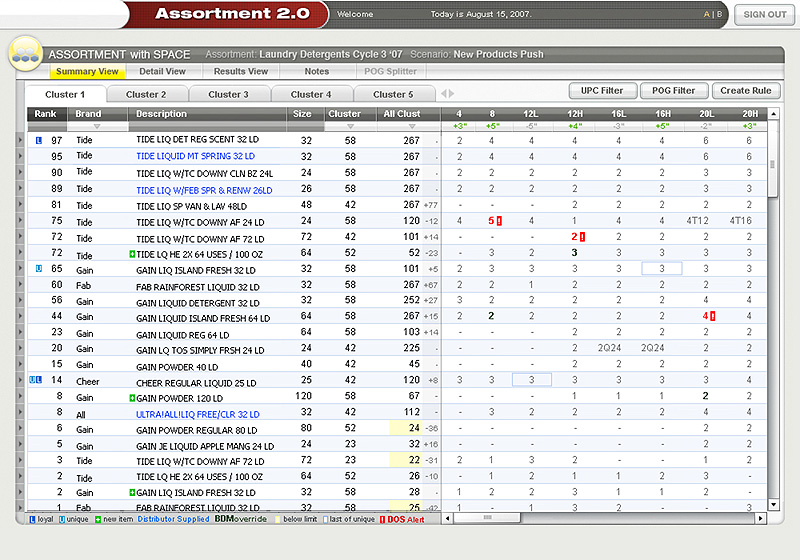Click the Create Rule button
This screenshot has width=800, height=560.
coord(746,91)
